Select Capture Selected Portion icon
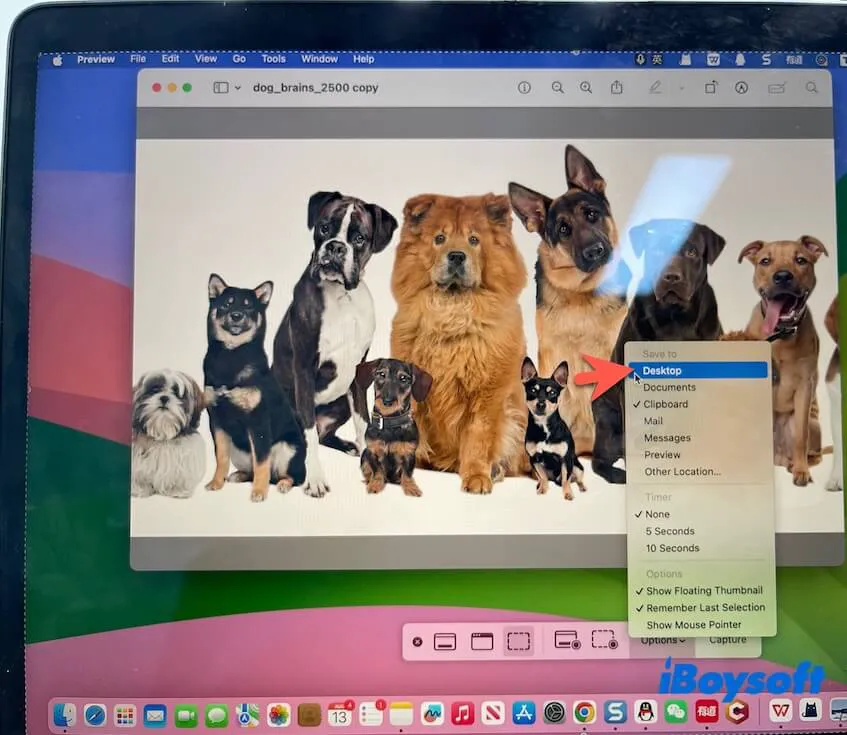Viewport: 847px width, 735px height. [518, 641]
